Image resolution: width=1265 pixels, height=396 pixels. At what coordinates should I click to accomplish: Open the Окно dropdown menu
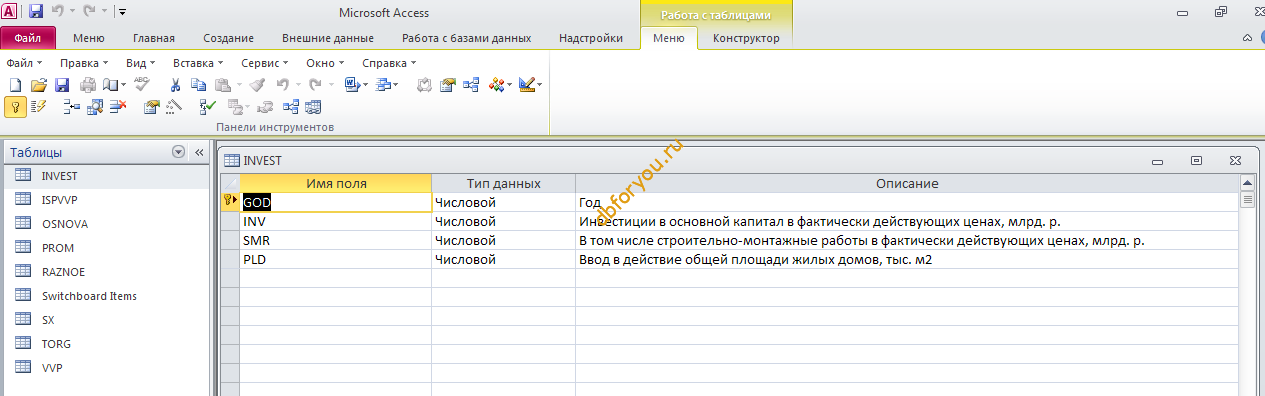[x=326, y=62]
